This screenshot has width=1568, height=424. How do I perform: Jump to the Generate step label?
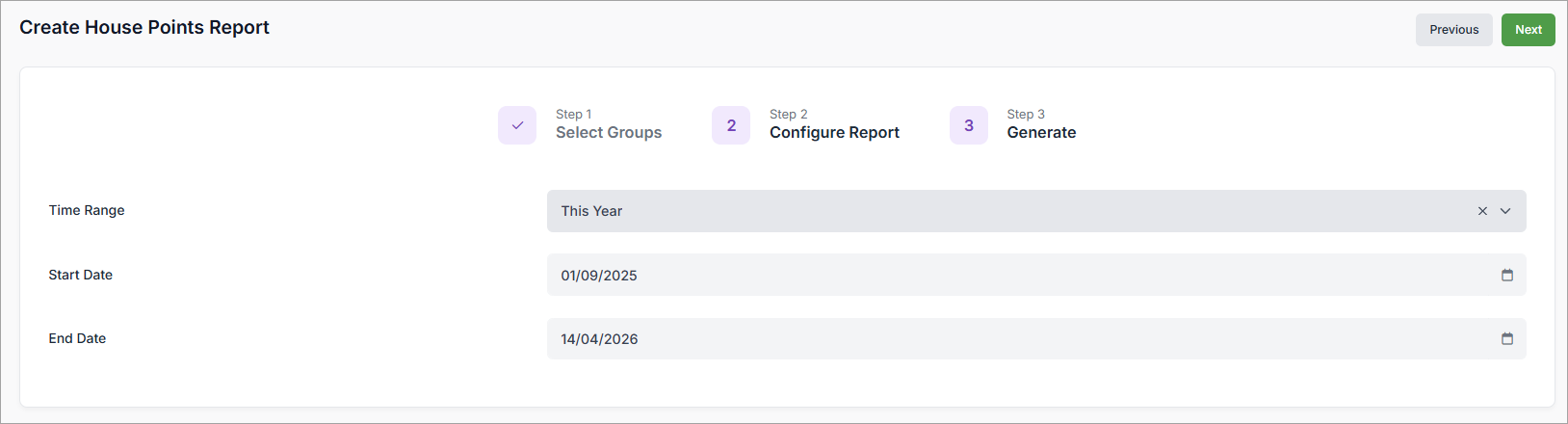[x=1041, y=133]
